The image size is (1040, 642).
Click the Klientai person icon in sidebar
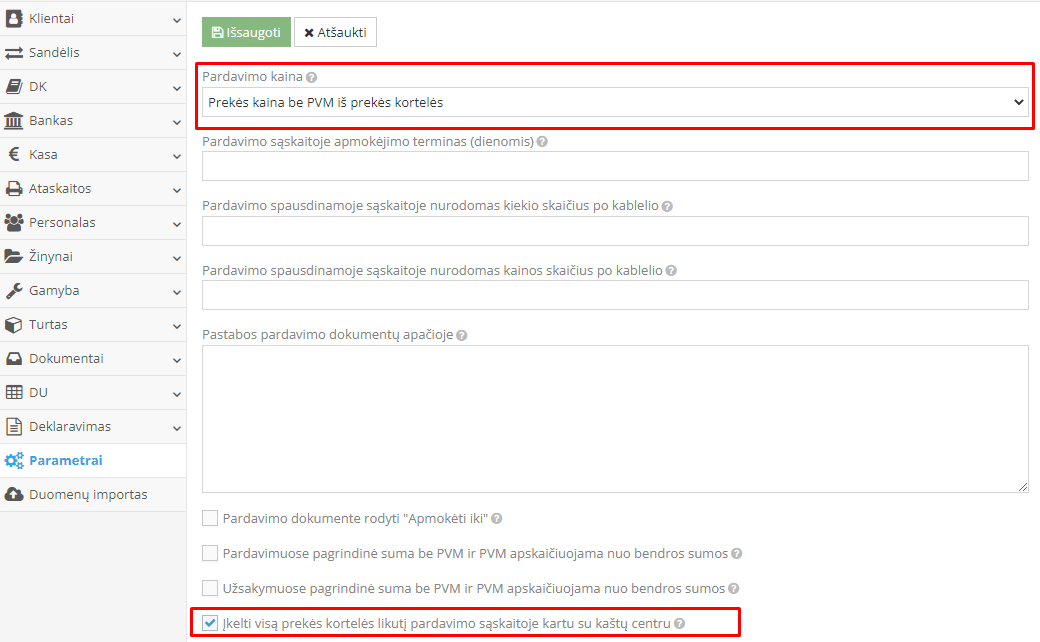pyautogui.click(x=14, y=18)
